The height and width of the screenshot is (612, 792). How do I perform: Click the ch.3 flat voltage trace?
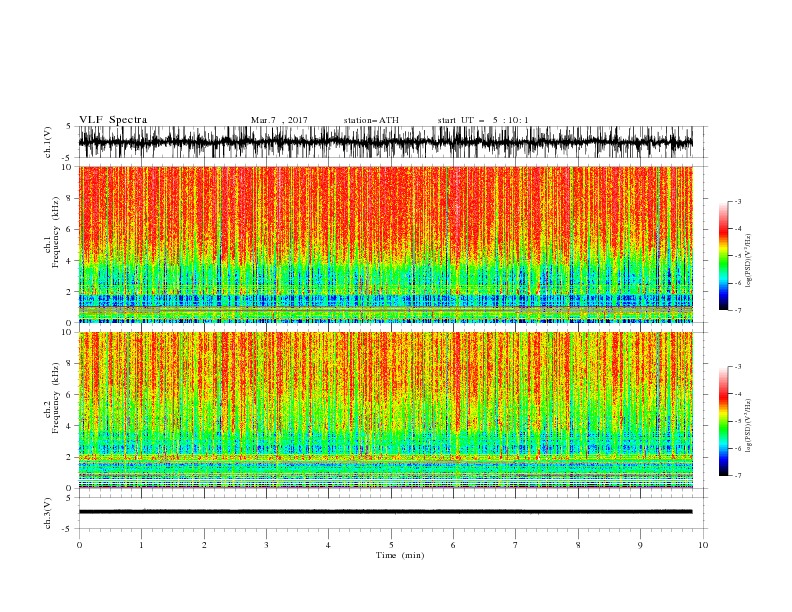point(385,512)
